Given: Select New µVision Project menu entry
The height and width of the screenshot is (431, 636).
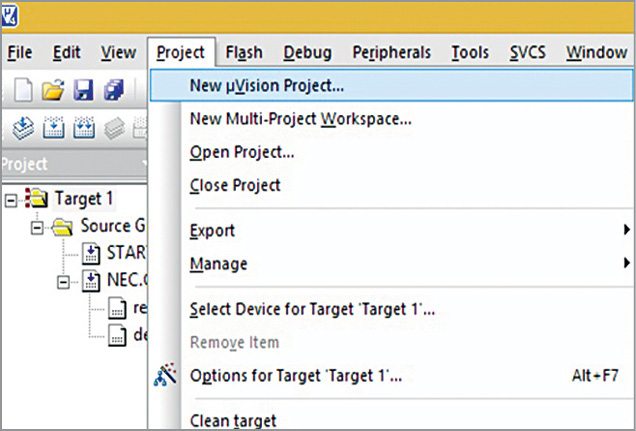Looking at the screenshot, I should coord(266,85).
